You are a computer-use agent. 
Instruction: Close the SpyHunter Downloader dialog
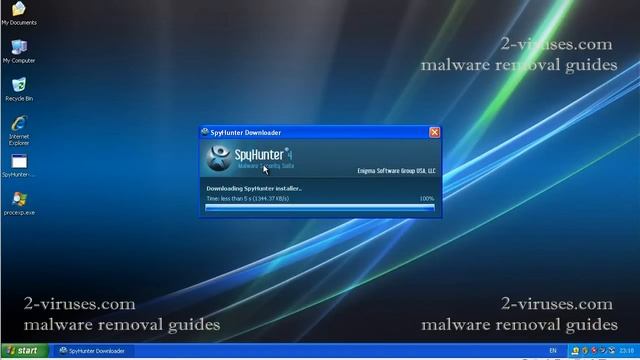coord(434,132)
